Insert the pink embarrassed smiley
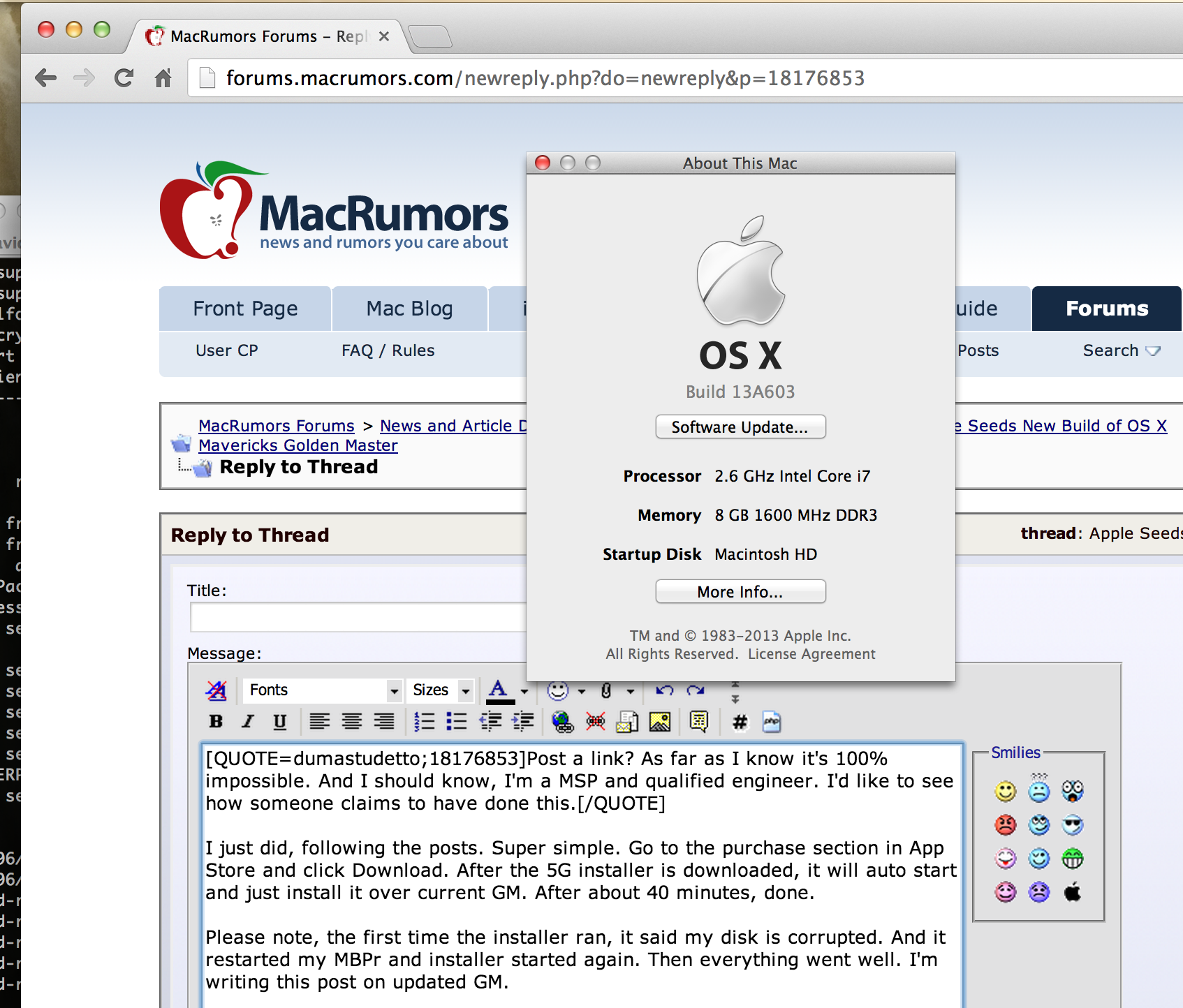Image resolution: width=1183 pixels, height=1008 pixels. click(x=1006, y=892)
